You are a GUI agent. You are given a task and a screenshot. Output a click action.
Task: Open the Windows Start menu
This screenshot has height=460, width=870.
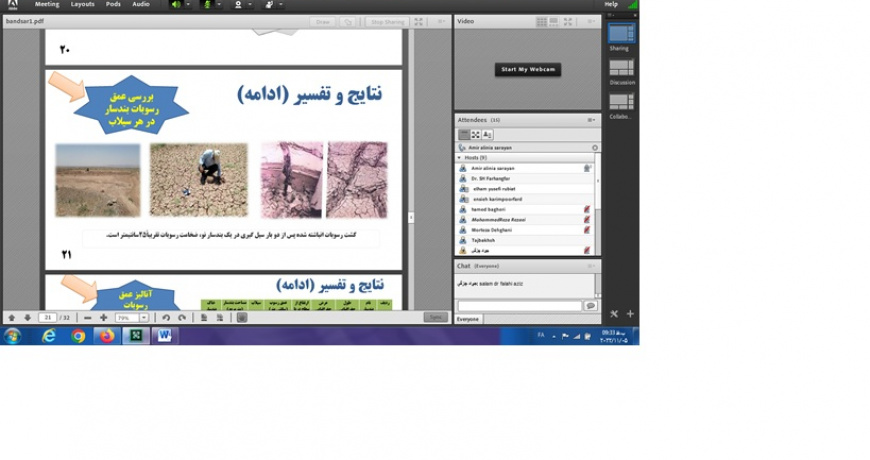(12, 336)
